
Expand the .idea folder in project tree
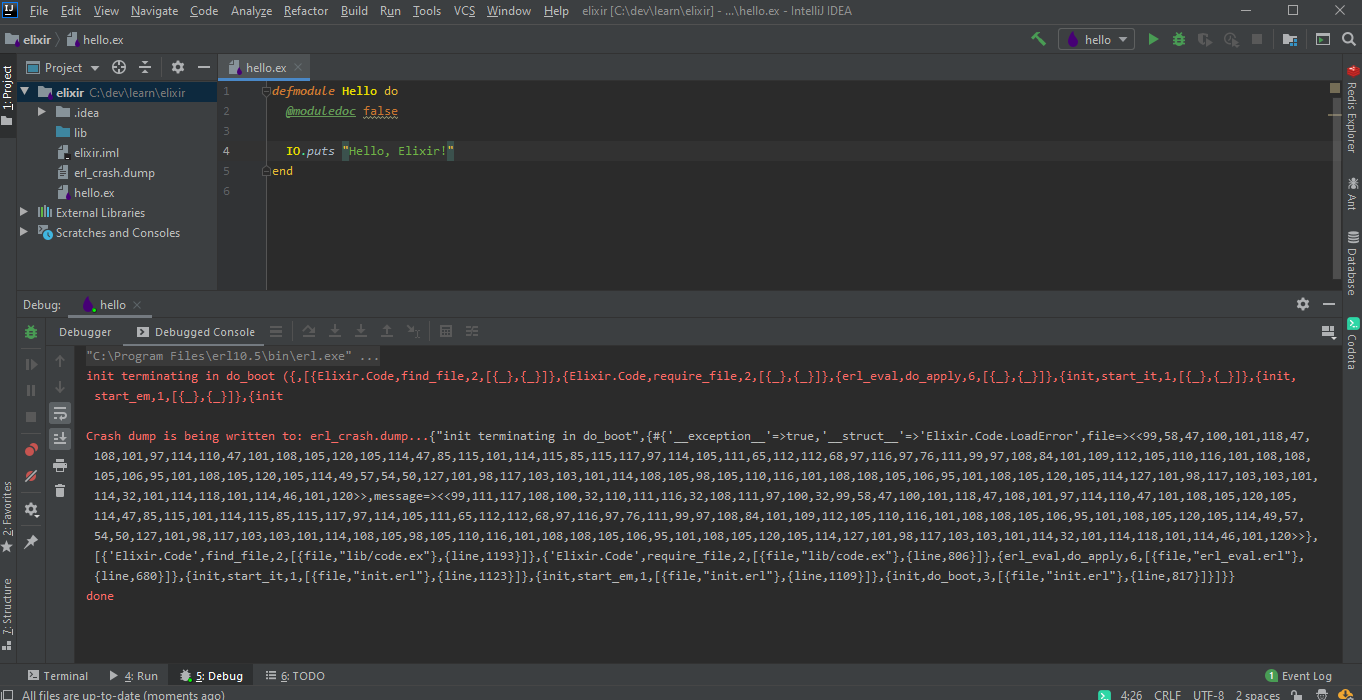tap(41, 112)
